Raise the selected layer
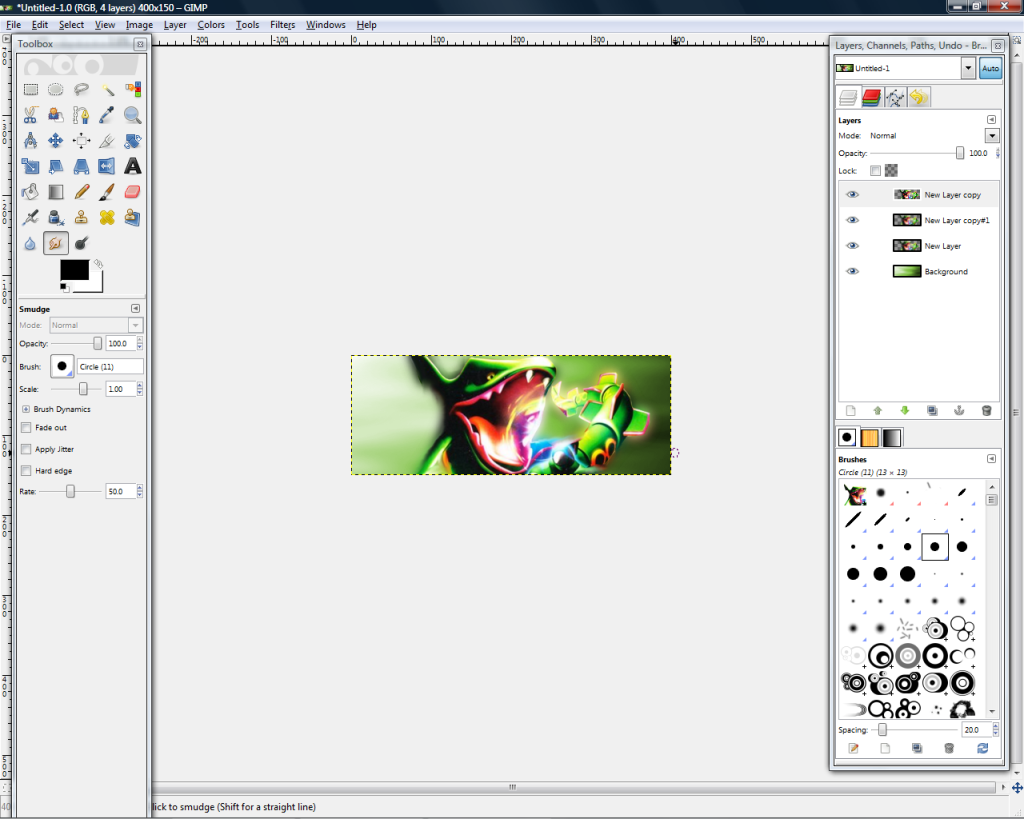This screenshot has height=819, width=1024. coord(878,411)
